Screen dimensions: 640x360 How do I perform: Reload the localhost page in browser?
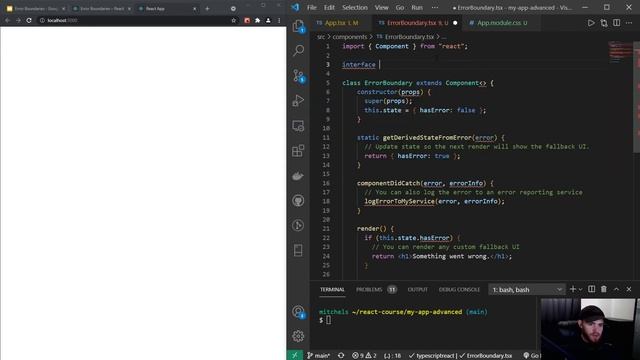[29, 20]
